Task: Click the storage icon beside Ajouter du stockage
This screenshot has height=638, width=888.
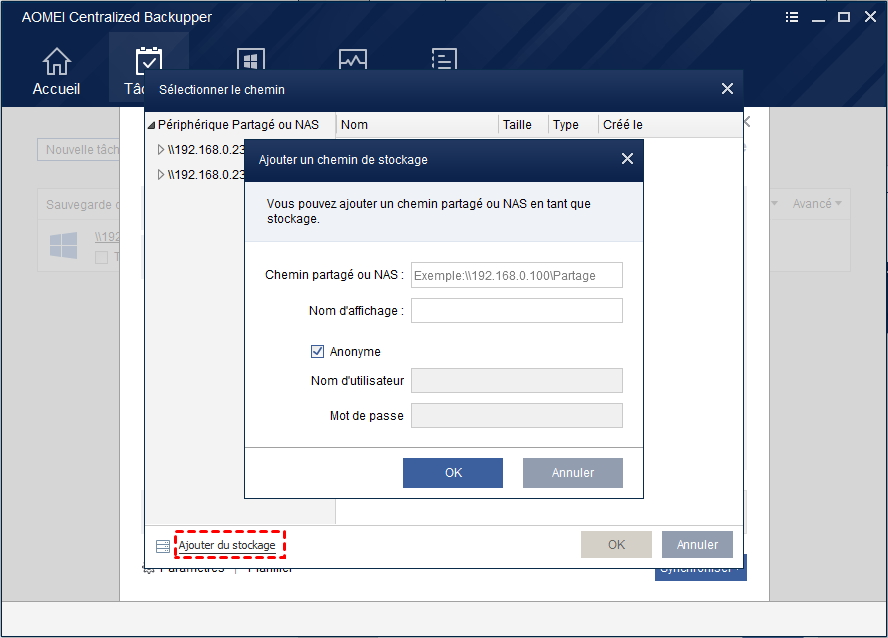Action: (163, 546)
